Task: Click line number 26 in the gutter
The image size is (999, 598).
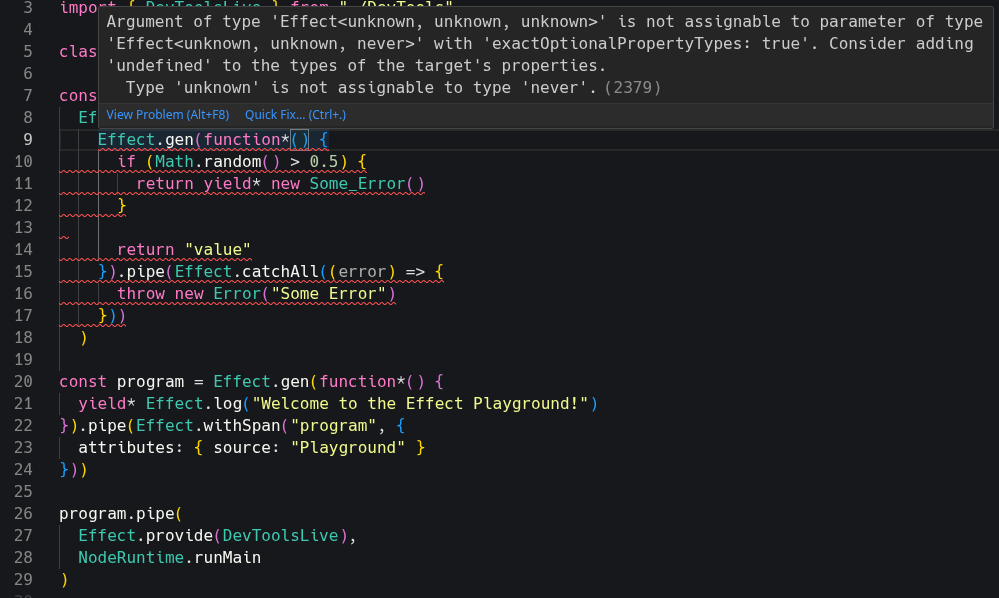Action: coord(24,513)
